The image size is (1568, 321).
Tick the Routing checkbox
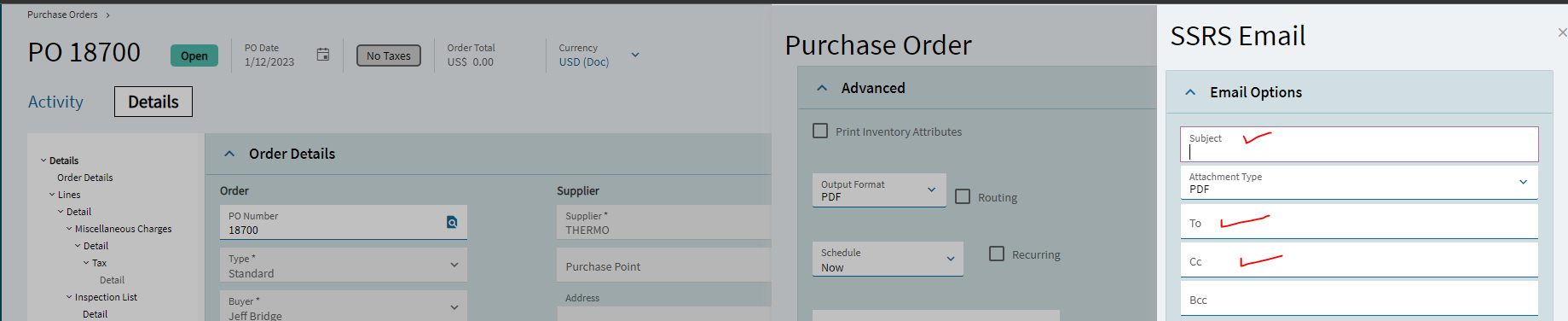[x=963, y=196]
